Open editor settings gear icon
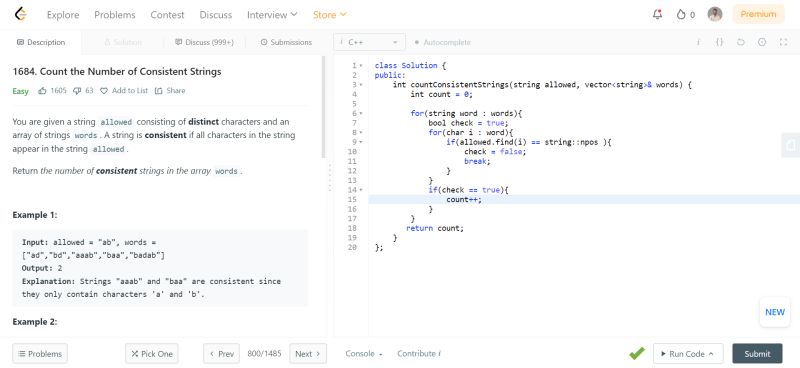Screen dimensions: 800x368 [762, 42]
